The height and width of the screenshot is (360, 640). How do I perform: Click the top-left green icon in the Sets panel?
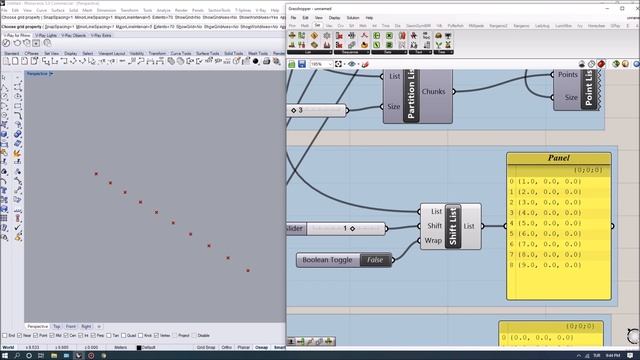click(x=377, y=36)
